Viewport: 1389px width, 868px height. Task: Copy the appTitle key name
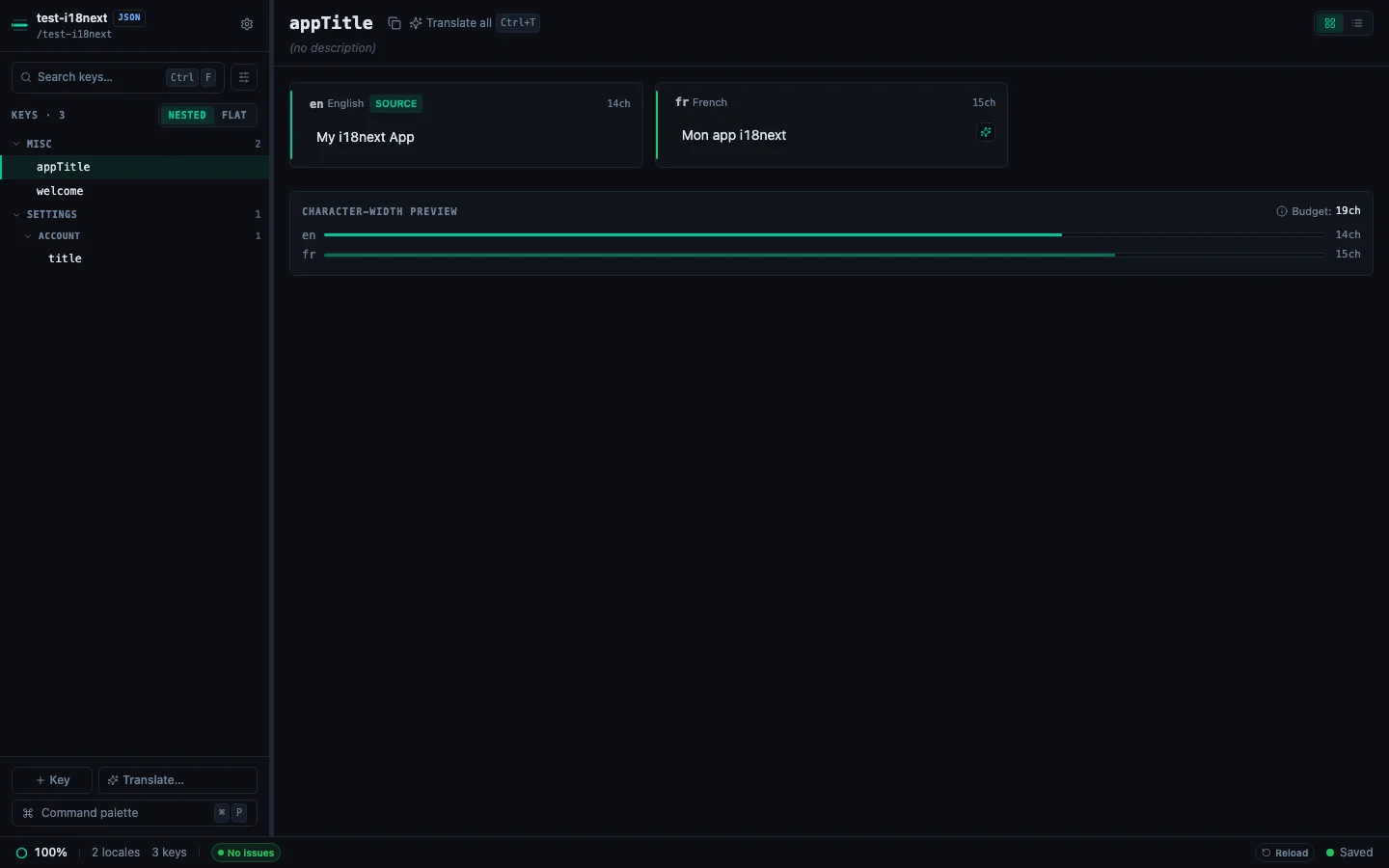tap(395, 23)
